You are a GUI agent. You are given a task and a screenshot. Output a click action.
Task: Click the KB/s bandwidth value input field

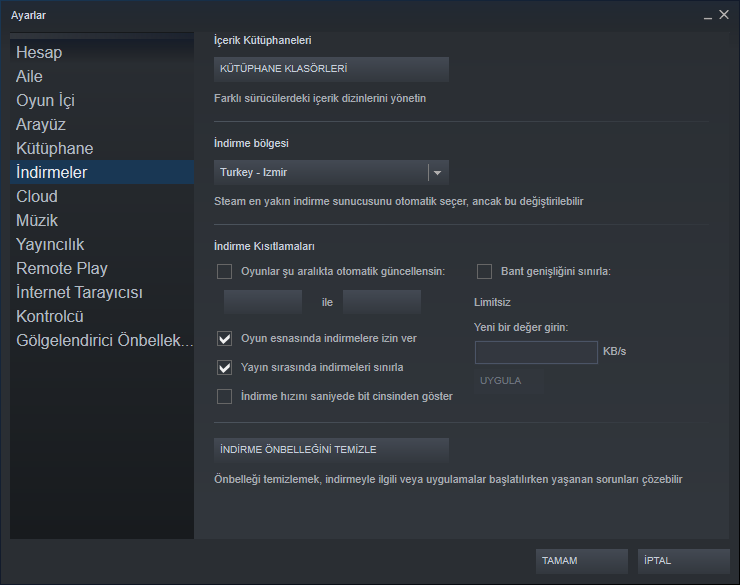pyautogui.click(x=536, y=352)
